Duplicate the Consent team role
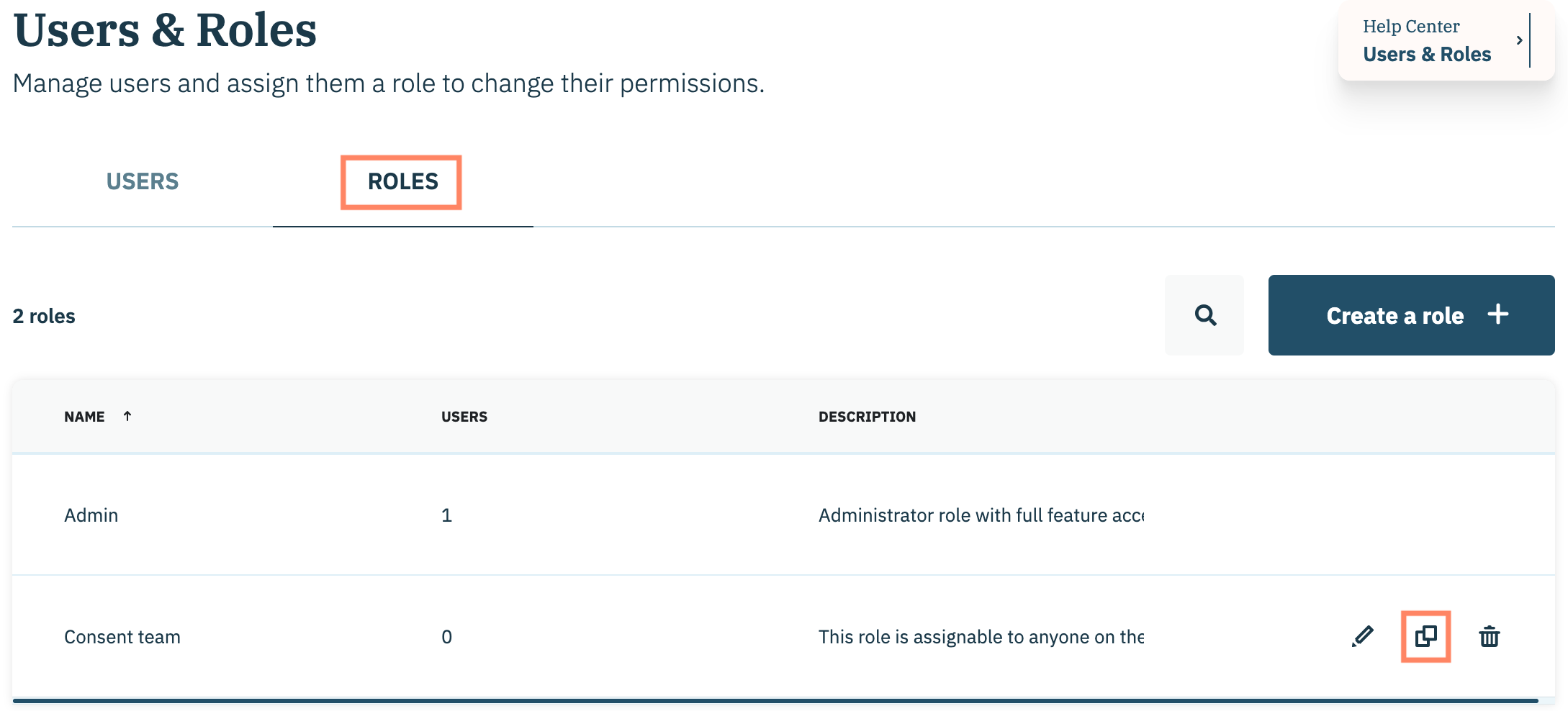 pyautogui.click(x=1425, y=637)
